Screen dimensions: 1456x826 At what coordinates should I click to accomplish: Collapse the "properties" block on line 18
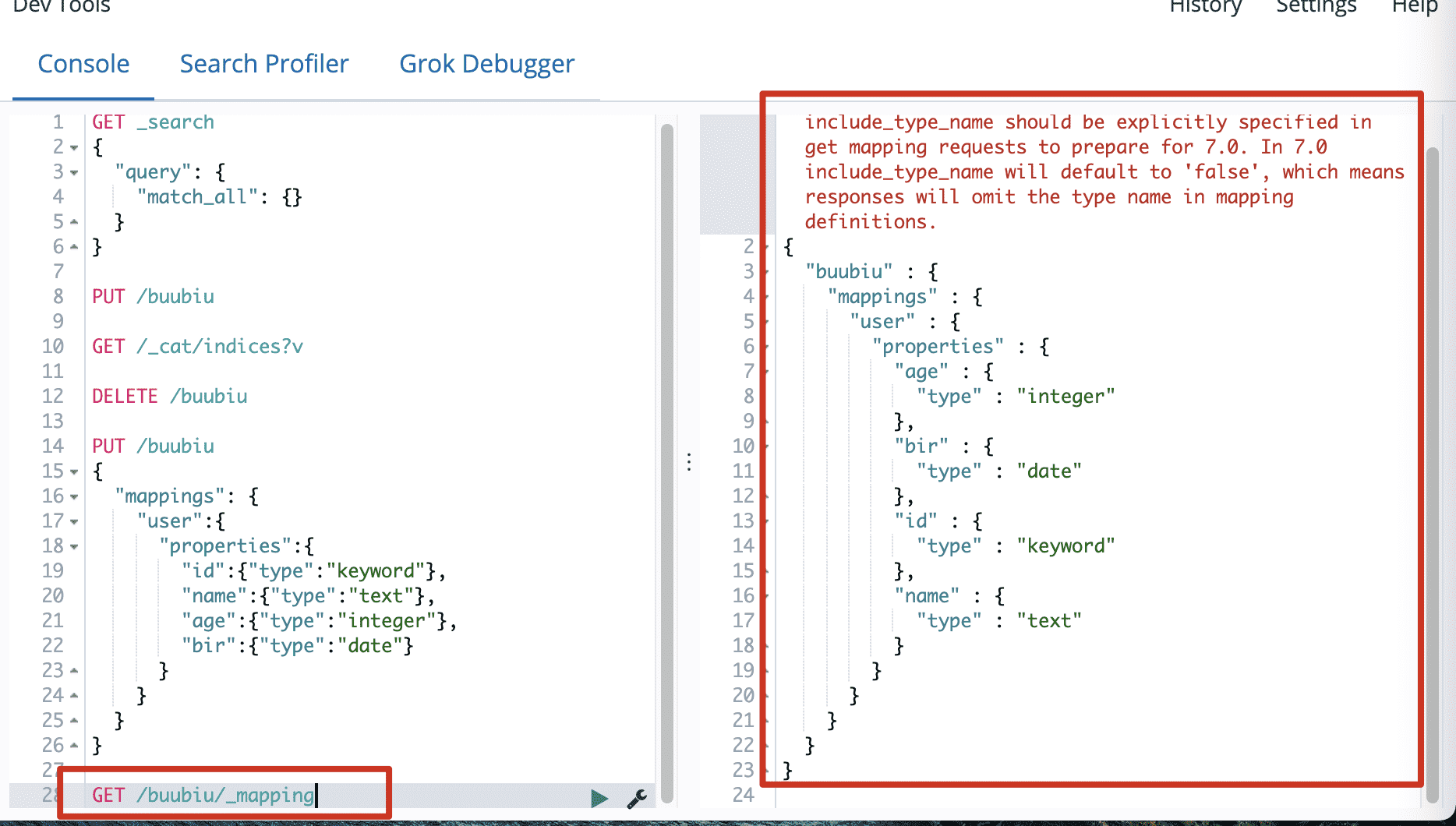(x=74, y=546)
